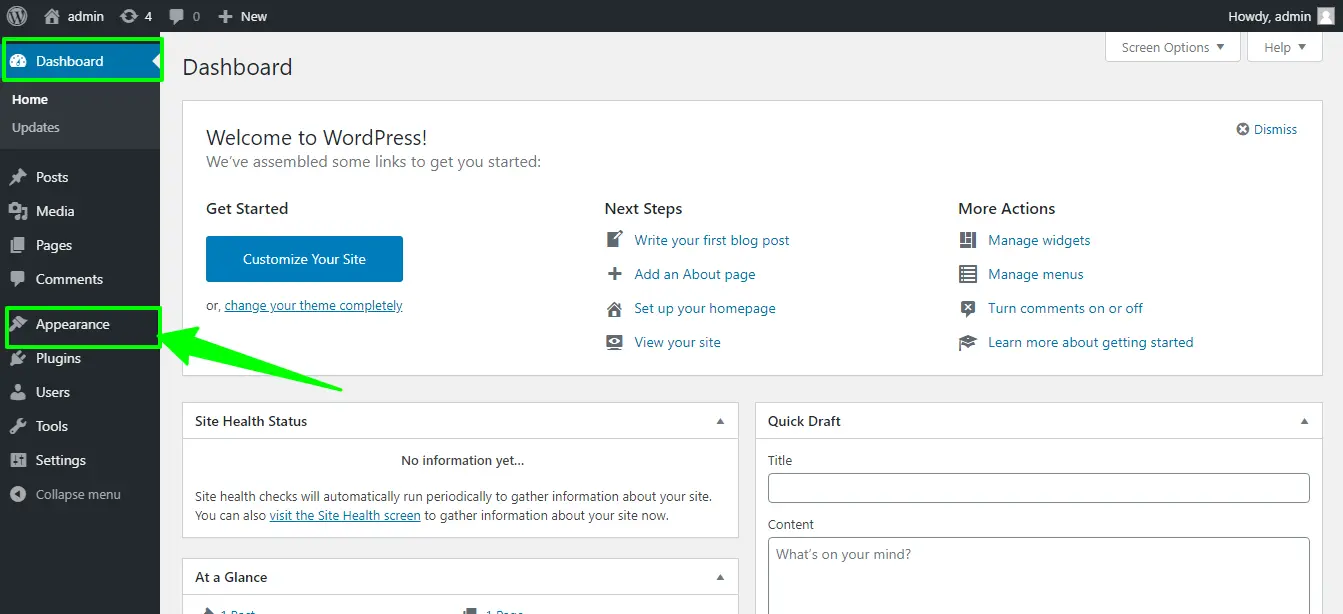Collapse the Site Health Status panel
The width and height of the screenshot is (1343, 614).
[720, 421]
